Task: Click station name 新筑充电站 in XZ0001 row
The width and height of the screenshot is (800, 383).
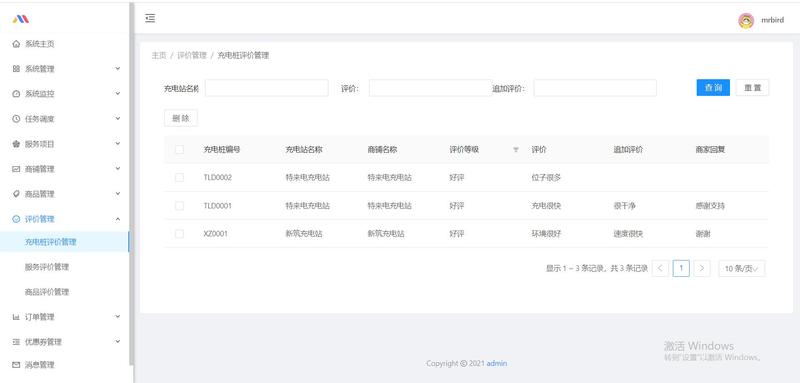Action: coord(304,234)
